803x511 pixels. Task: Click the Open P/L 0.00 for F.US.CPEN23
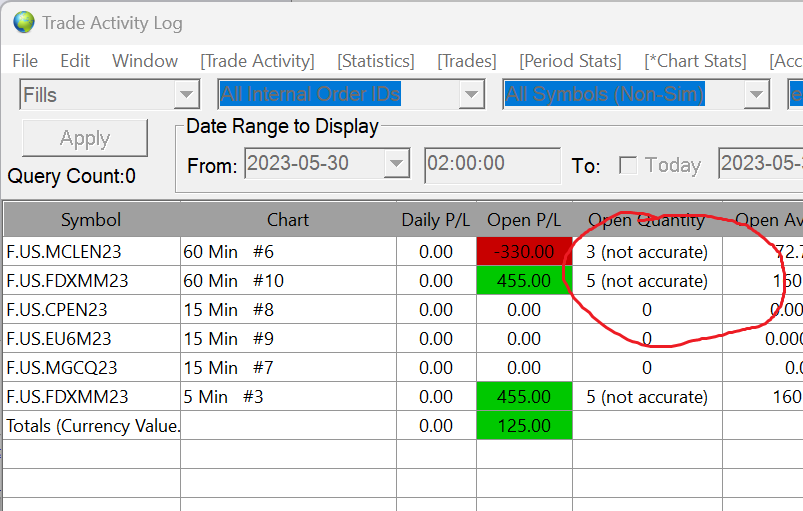tap(524, 310)
